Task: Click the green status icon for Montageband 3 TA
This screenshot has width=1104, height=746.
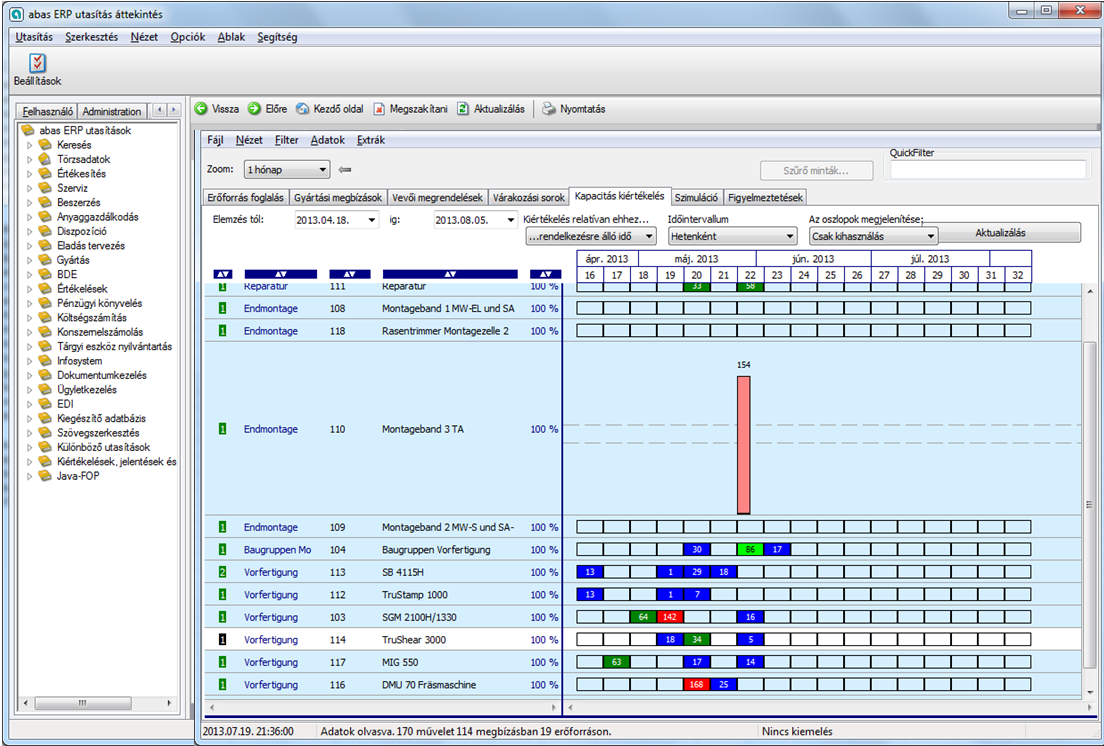Action: pyautogui.click(x=222, y=429)
